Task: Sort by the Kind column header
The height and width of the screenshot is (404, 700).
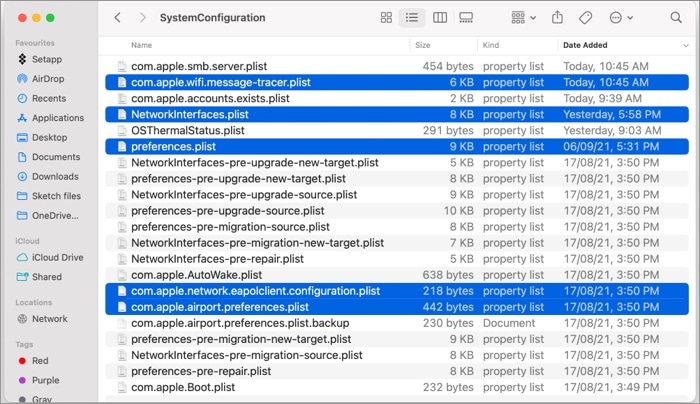Action: 491,45
